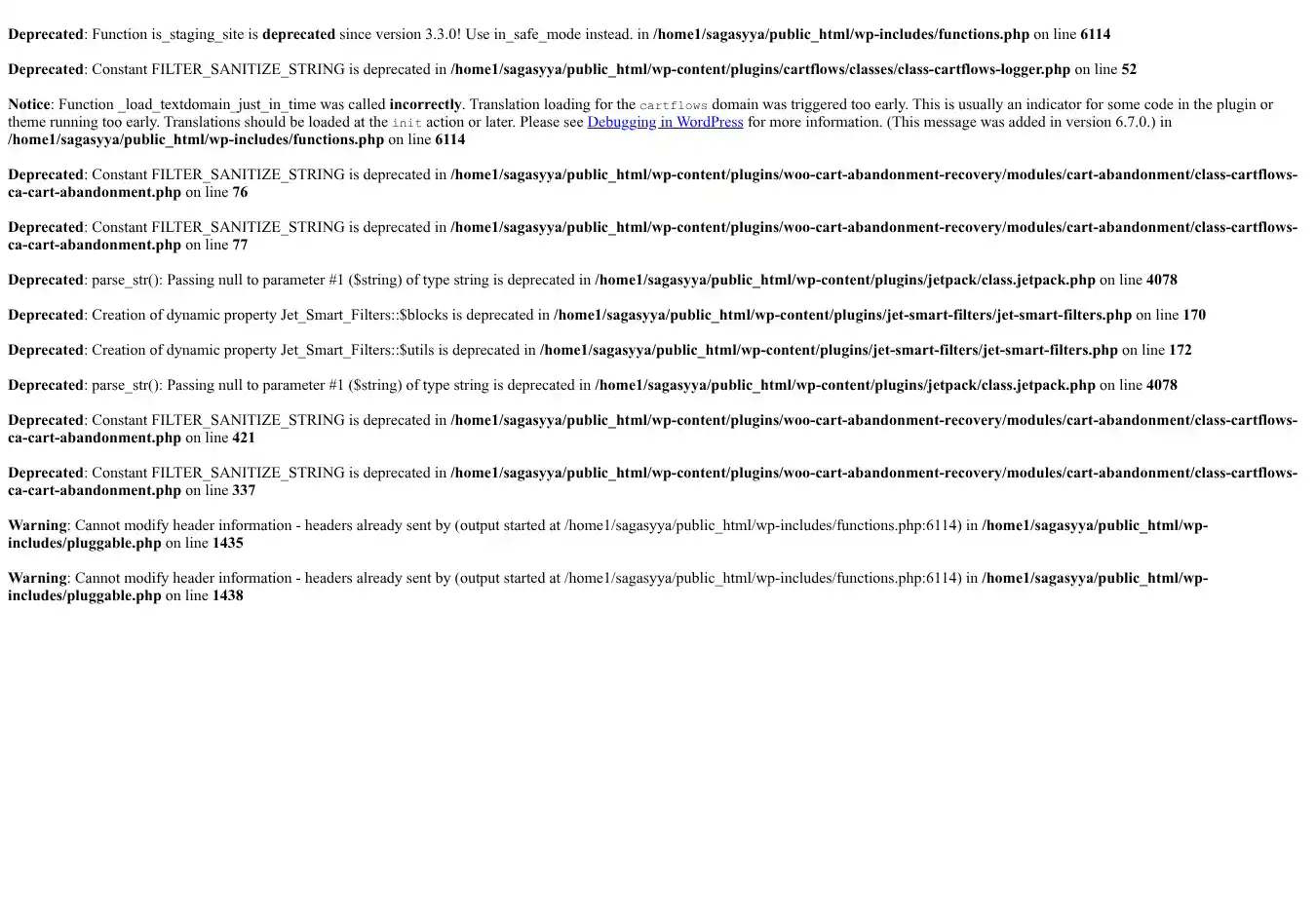Click the monospace "cartflows" domain text

pyautogui.click(x=674, y=105)
